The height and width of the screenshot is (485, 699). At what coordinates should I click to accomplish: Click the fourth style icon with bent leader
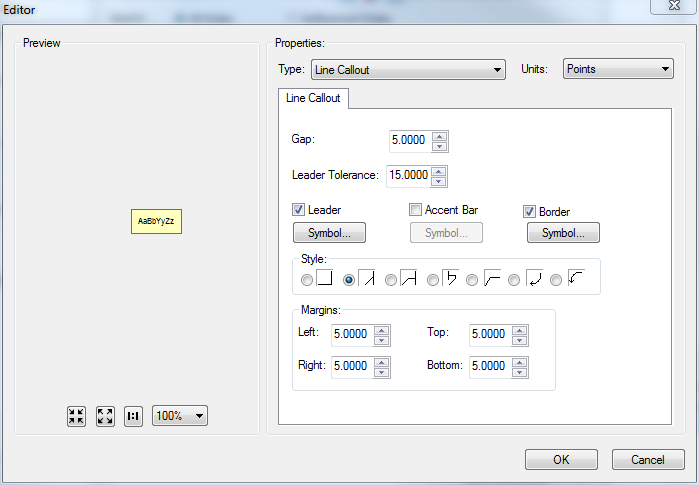point(450,277)
